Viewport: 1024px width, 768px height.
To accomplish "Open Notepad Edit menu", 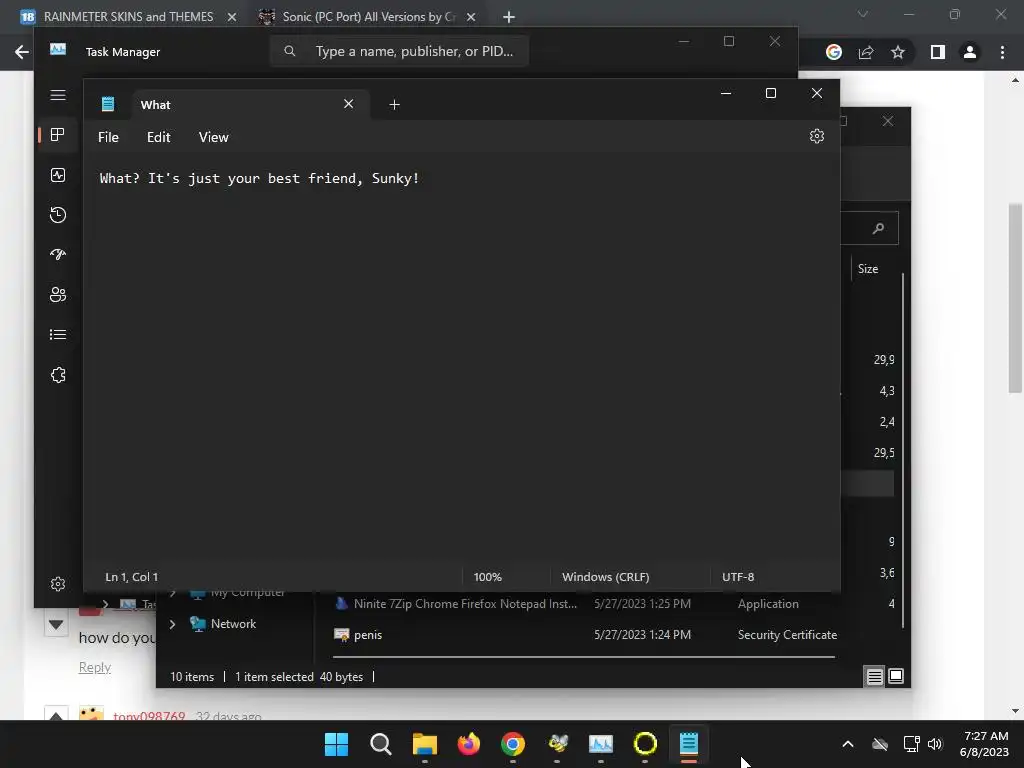I will point(159,137).
